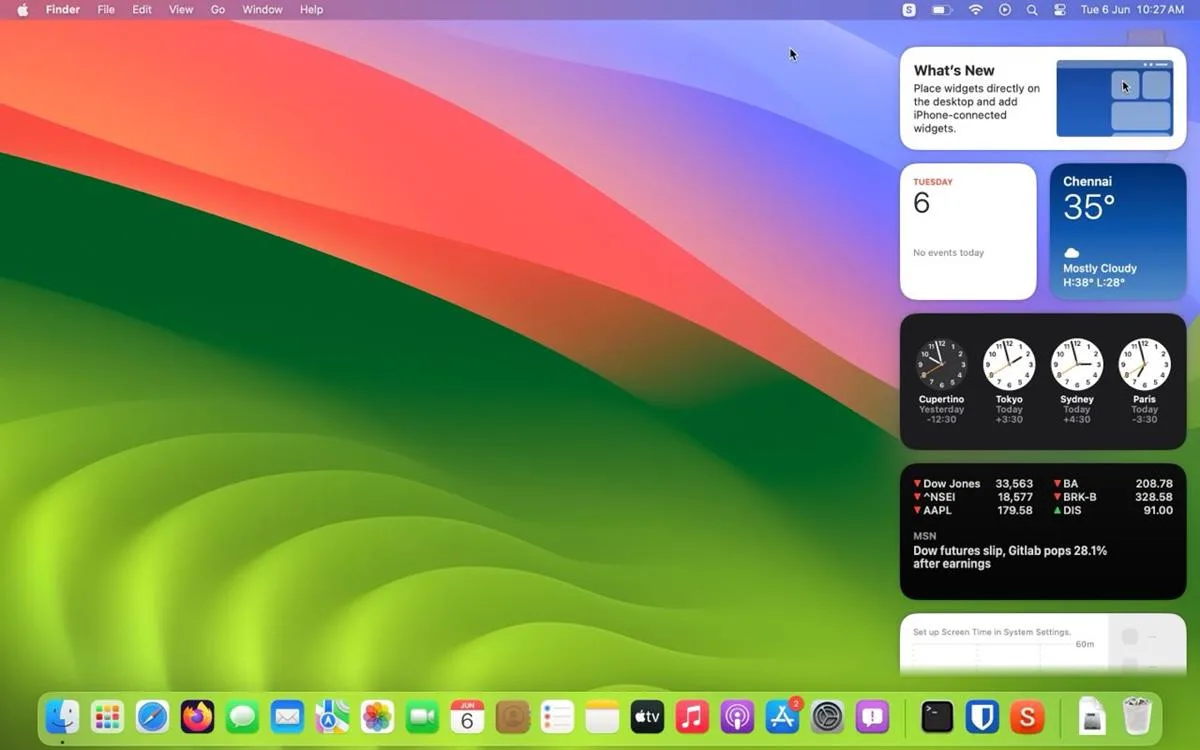1200x750 pixels.
Task: Click the What's New widget preview image
Action: point(1115,98)
